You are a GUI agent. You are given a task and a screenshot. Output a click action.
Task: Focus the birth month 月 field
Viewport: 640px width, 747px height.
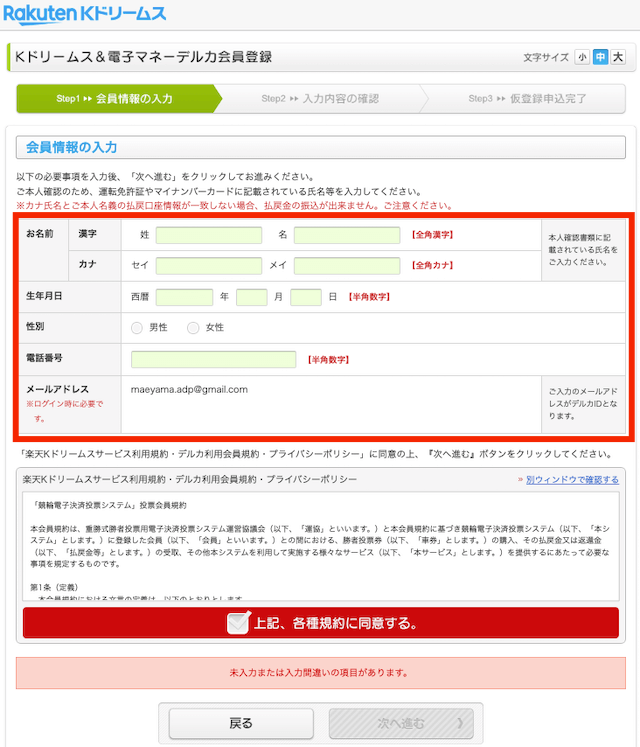point(252,297)
